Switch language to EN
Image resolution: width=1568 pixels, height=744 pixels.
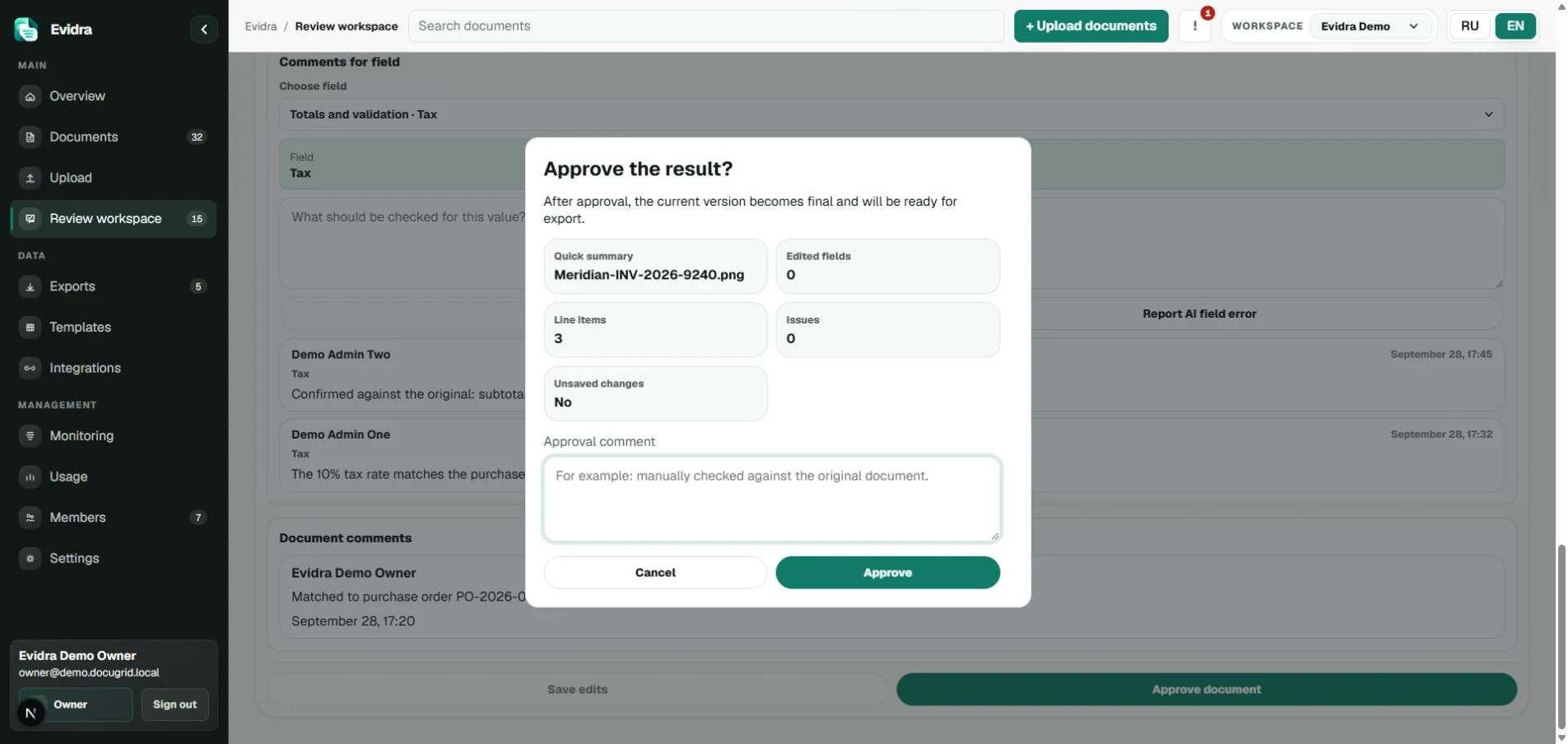click(1515, 26)
